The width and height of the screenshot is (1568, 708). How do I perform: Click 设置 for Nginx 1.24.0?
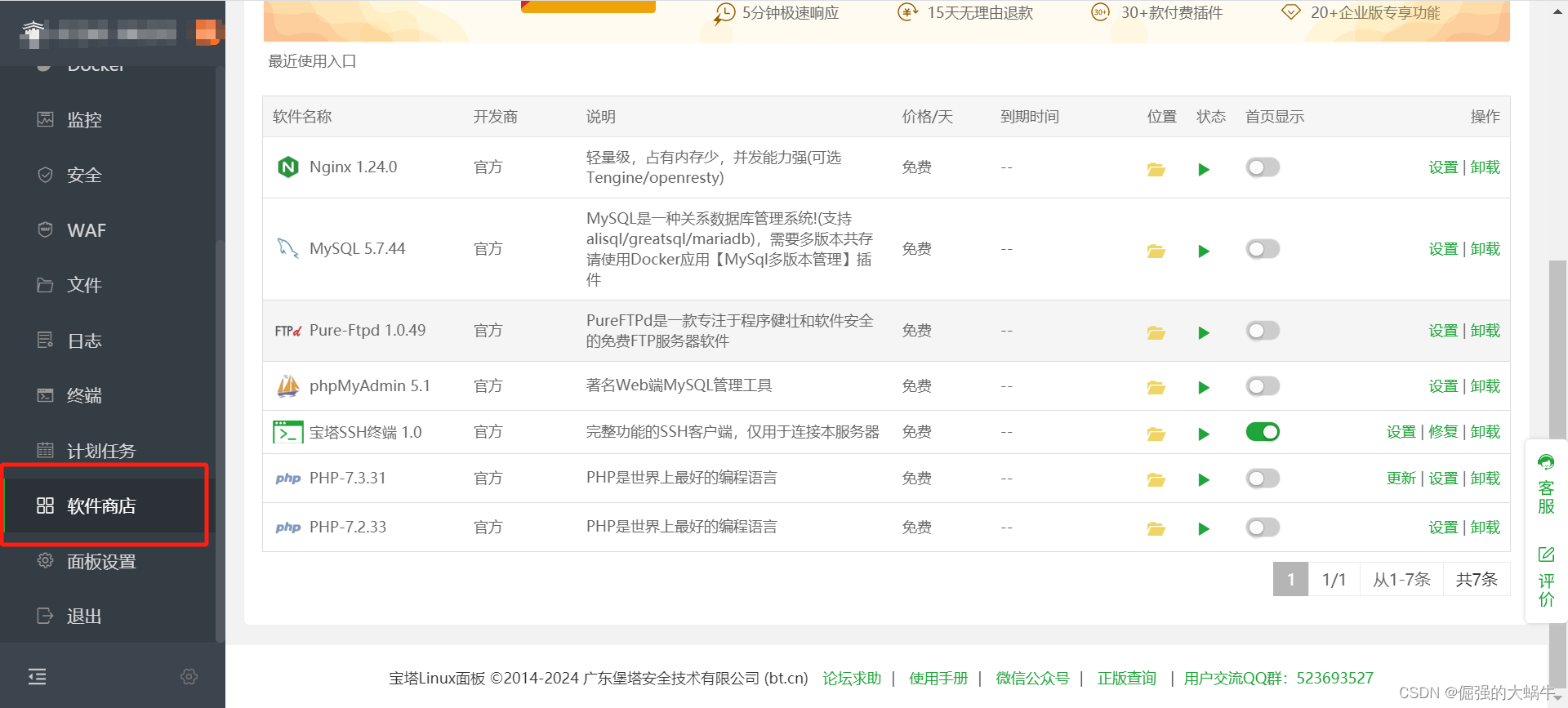pyautogui.click(x=1443, y=167)
